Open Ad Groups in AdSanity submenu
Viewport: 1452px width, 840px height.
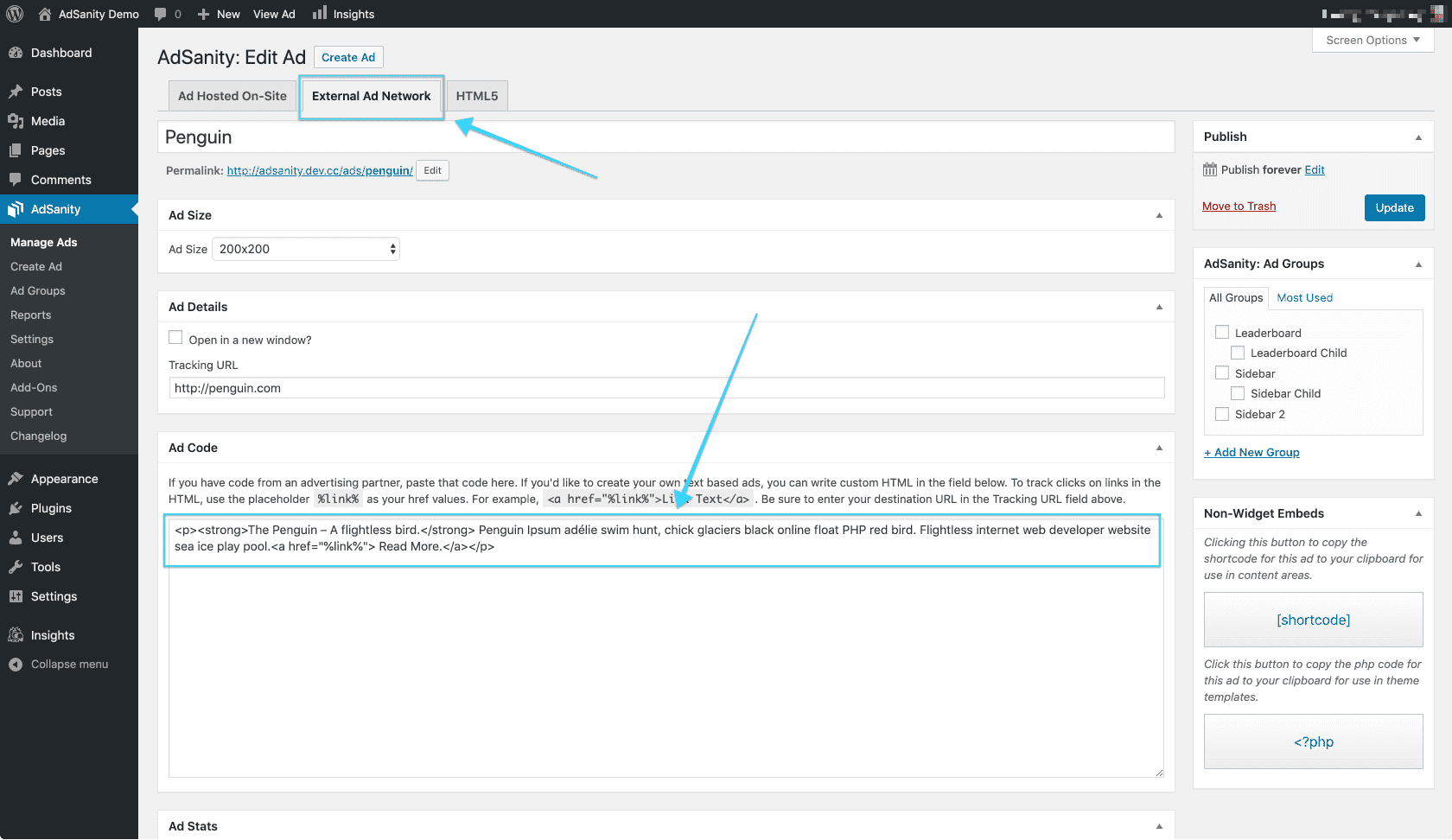click(38, 290)
